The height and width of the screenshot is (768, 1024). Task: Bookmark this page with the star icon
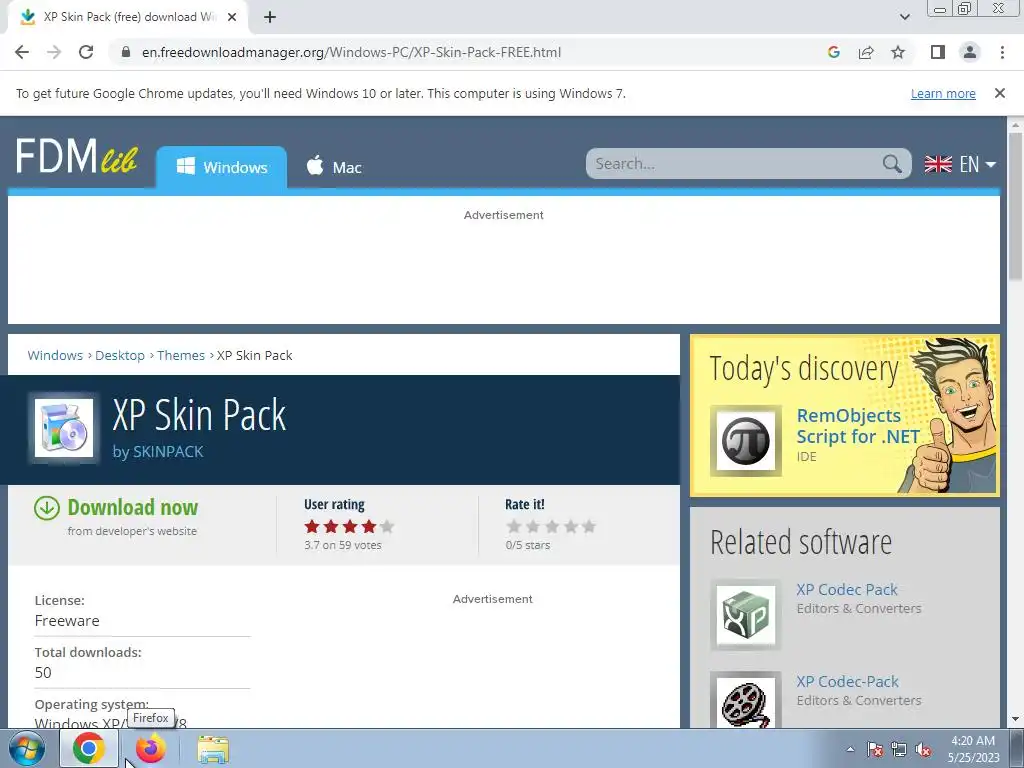click(x=898, y=52)
